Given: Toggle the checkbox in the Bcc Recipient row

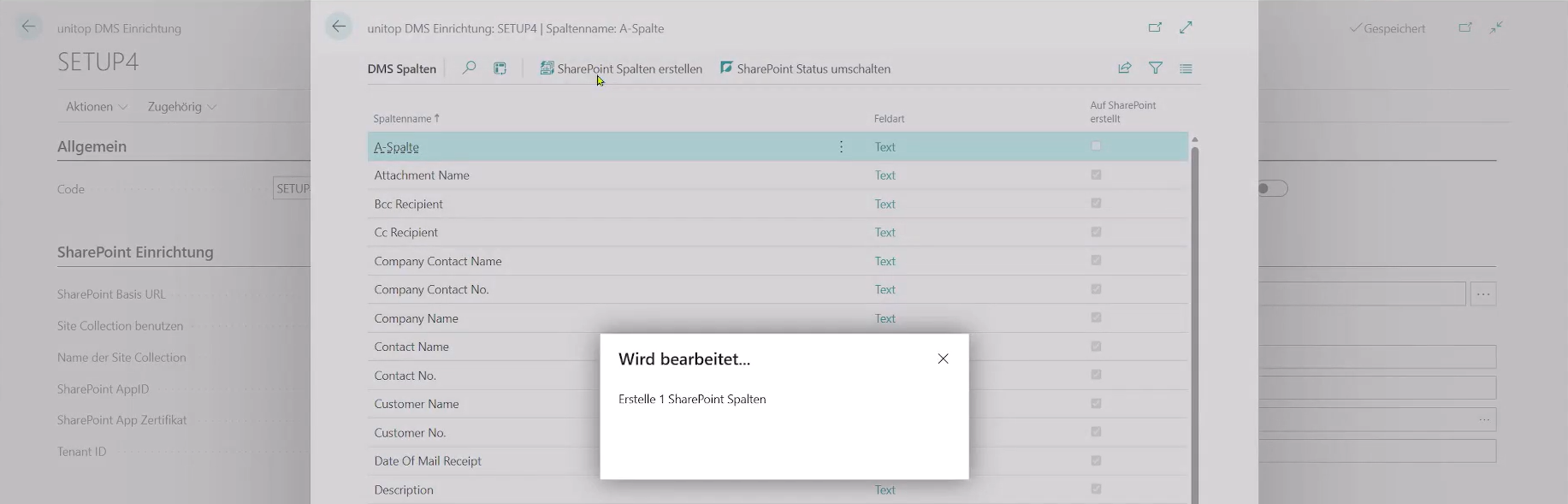Looking at the screenshot, I should point(1096,204).
